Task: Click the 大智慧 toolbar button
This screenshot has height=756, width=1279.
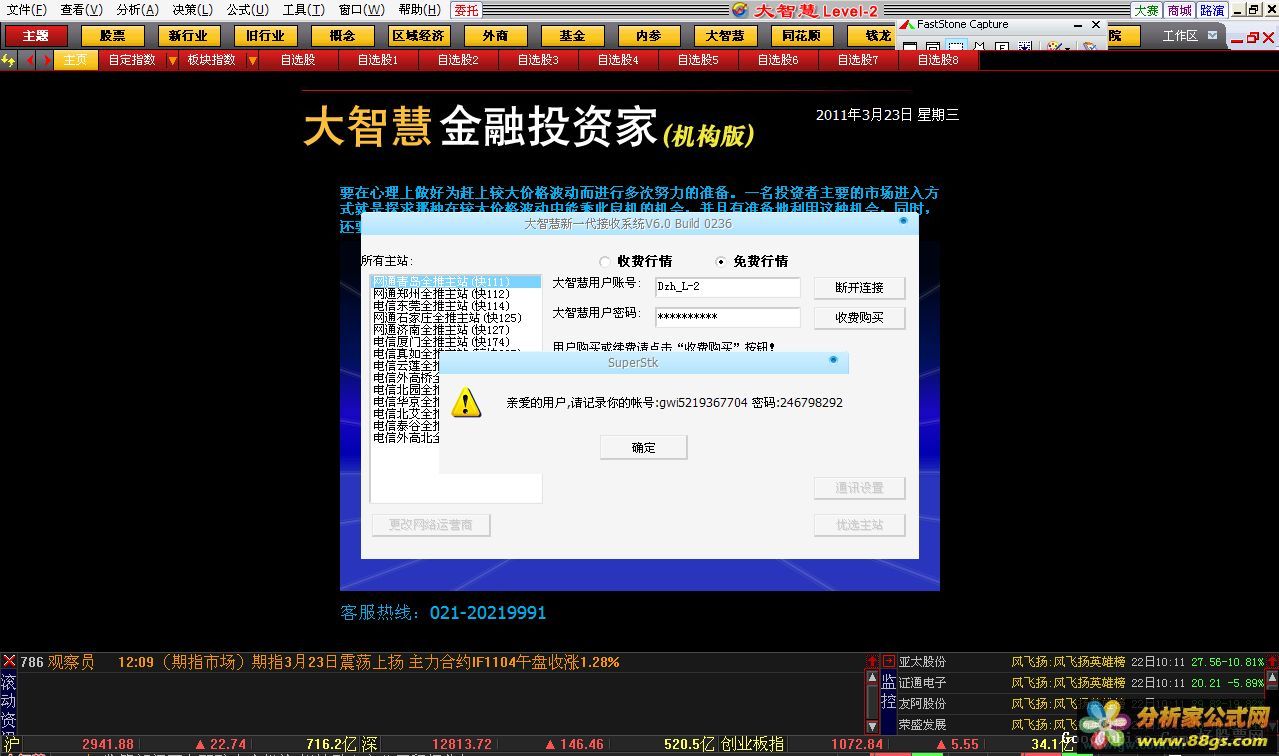Action: [x=725, y=35]
